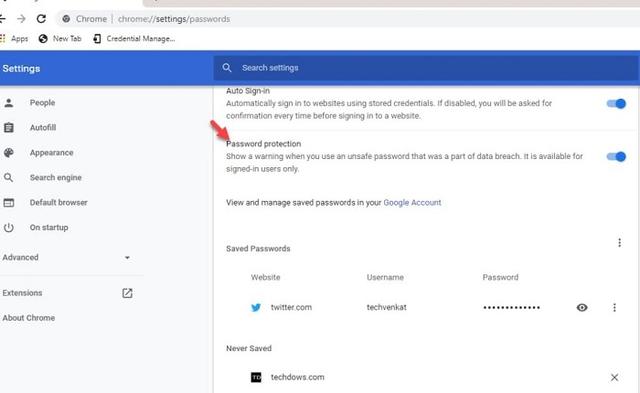Toggle the Auto Sign-in switch
The image size is (640, 393).
coord(616,104)
